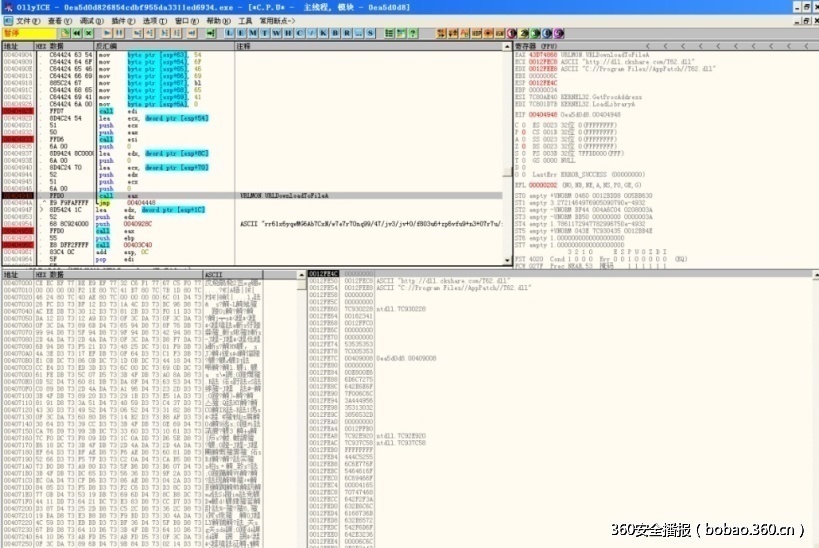
Task: Show Handles window with H button
Action: tap(288, 33)
